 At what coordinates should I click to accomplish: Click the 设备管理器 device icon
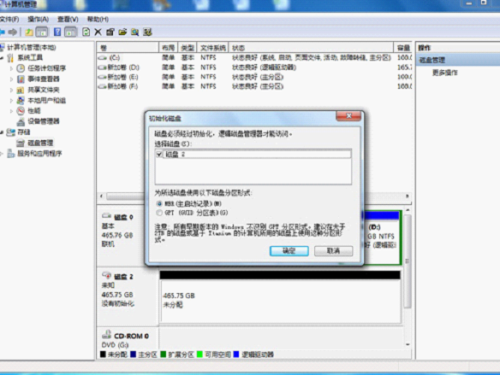pyautogui.click(x=21, y=121)
